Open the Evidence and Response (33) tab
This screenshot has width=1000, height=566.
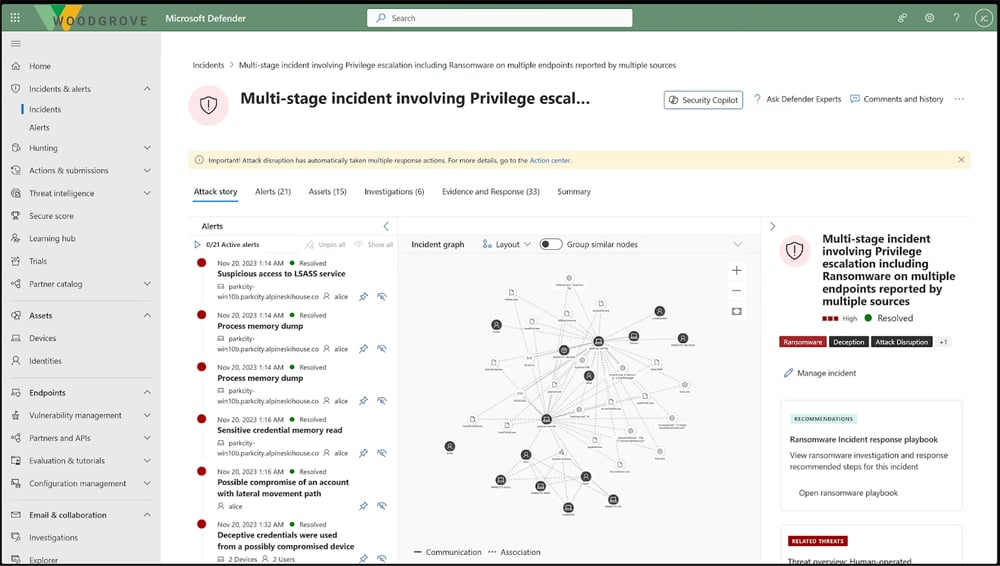pyautogui.click(x=490, y=192)
